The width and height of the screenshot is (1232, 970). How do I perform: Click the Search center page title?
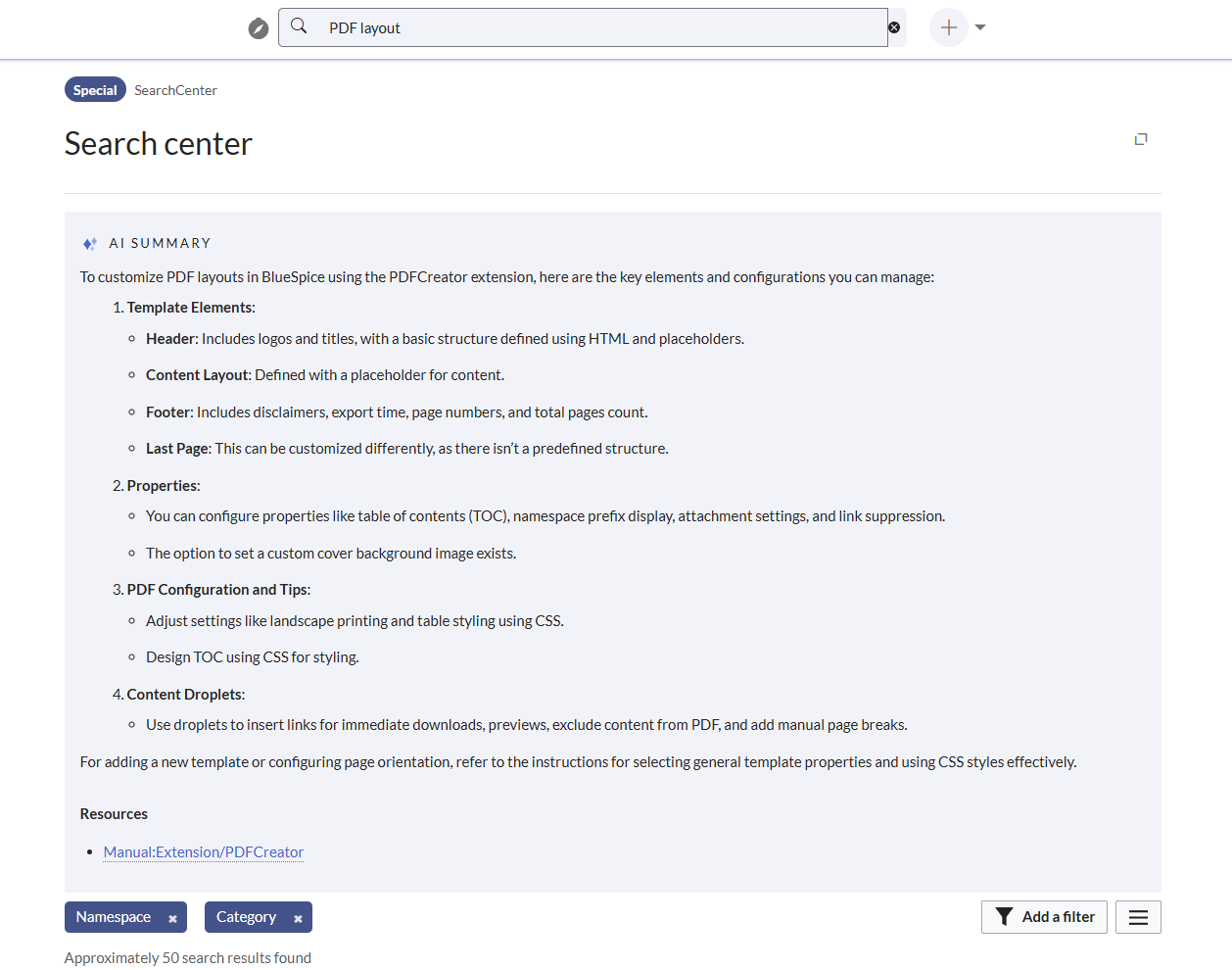[x=159, y=144]
